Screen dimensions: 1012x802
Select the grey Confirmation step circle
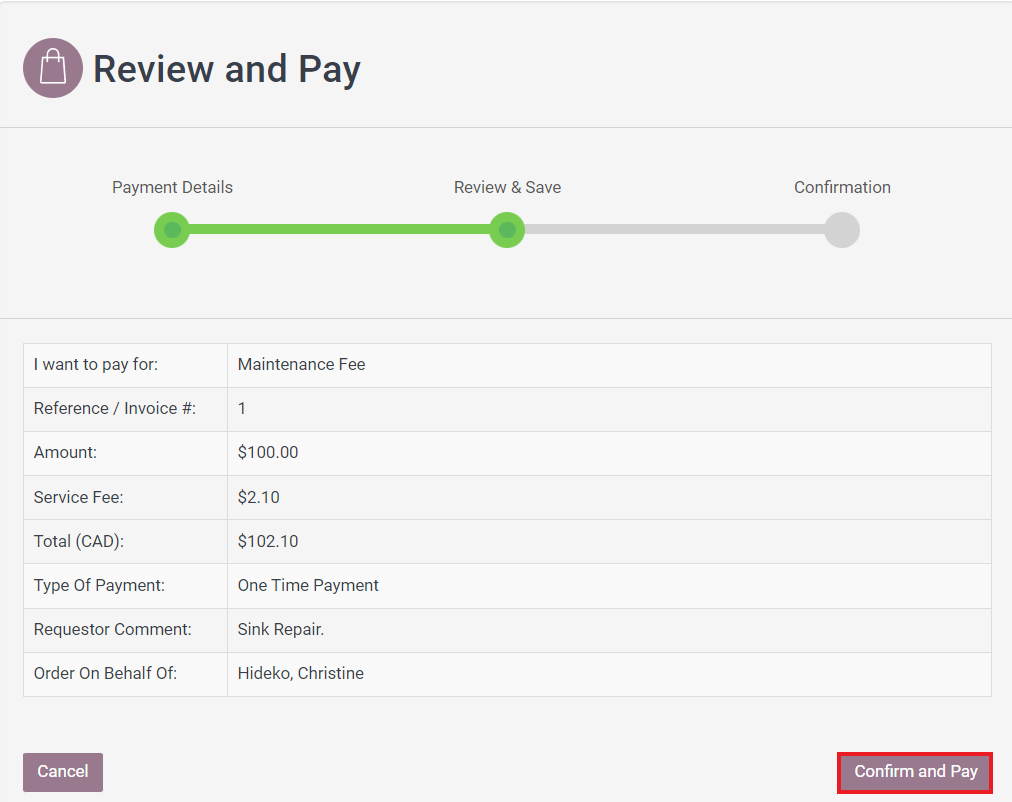point(842,230)
